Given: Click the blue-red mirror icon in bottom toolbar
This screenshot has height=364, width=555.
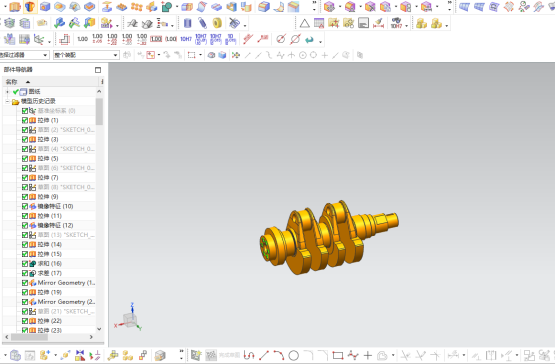Looking at the screenshot, I should pos(80,355).
